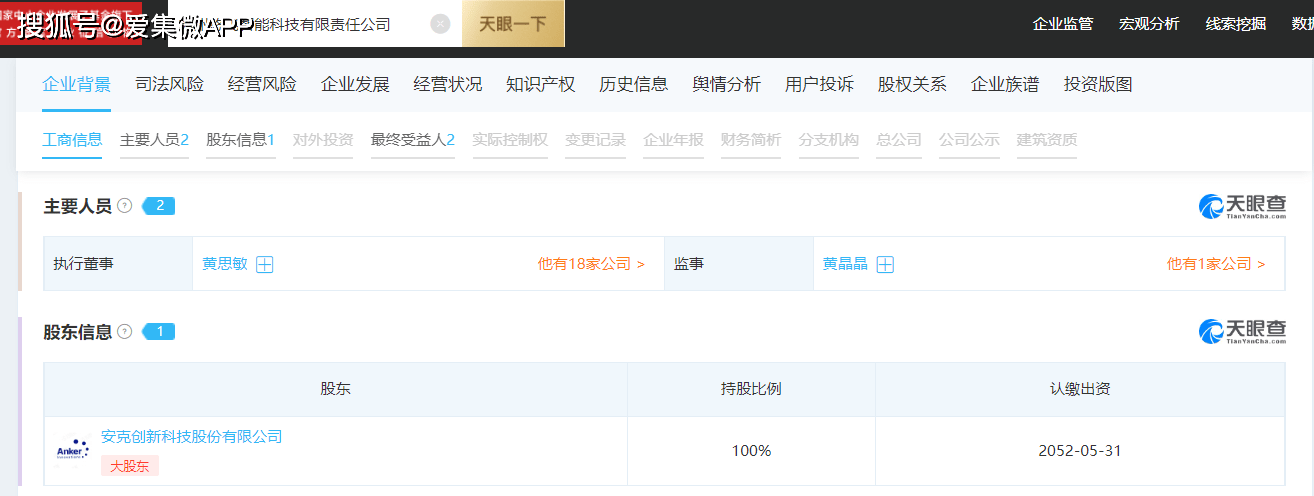Click the count badge 2 beside 主要人员

click(159, 206)
